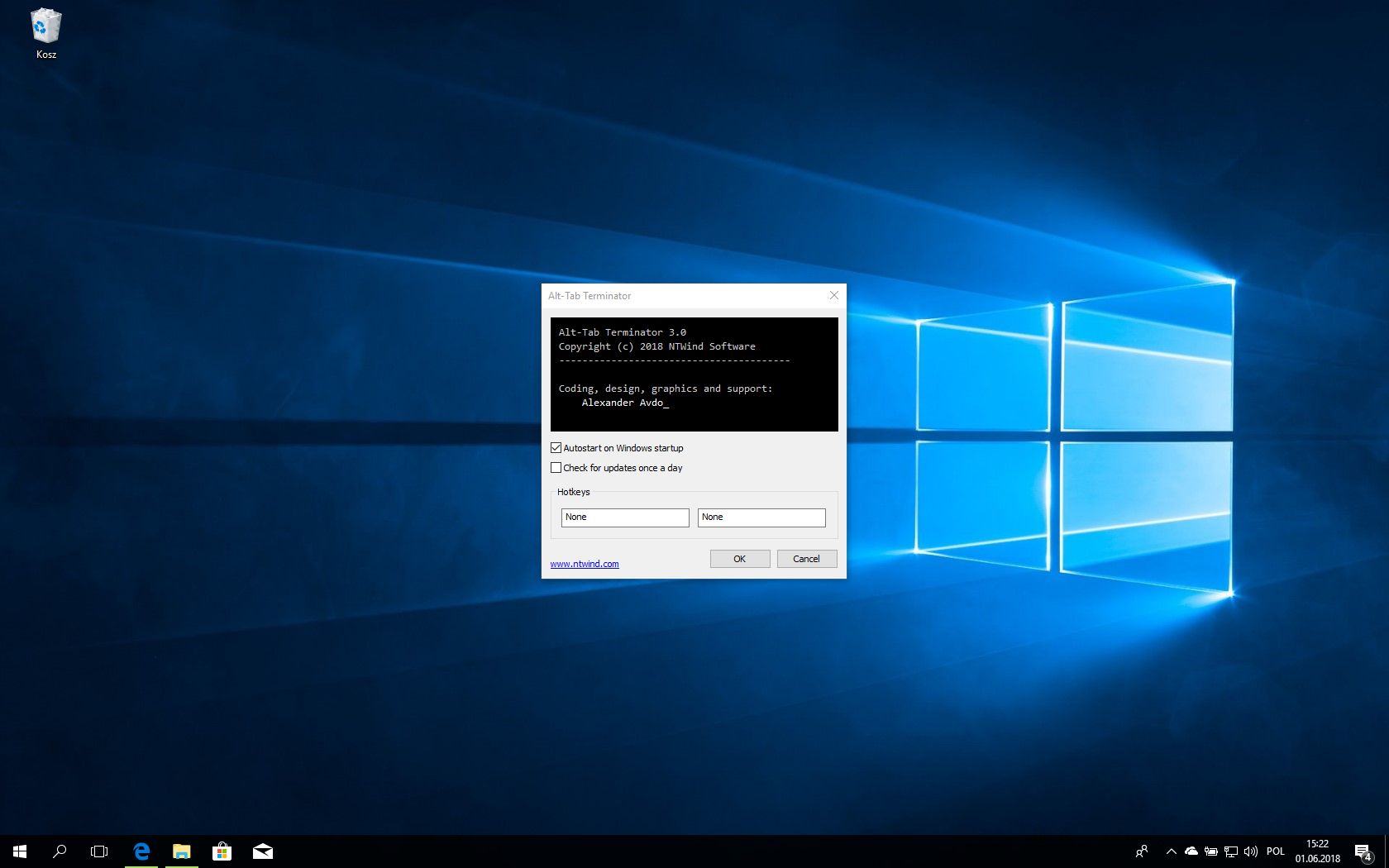Launch Microsoft Edge from the taskbar
The height and width of the screenshot is (868, 1389).
(x=141, y=851)
